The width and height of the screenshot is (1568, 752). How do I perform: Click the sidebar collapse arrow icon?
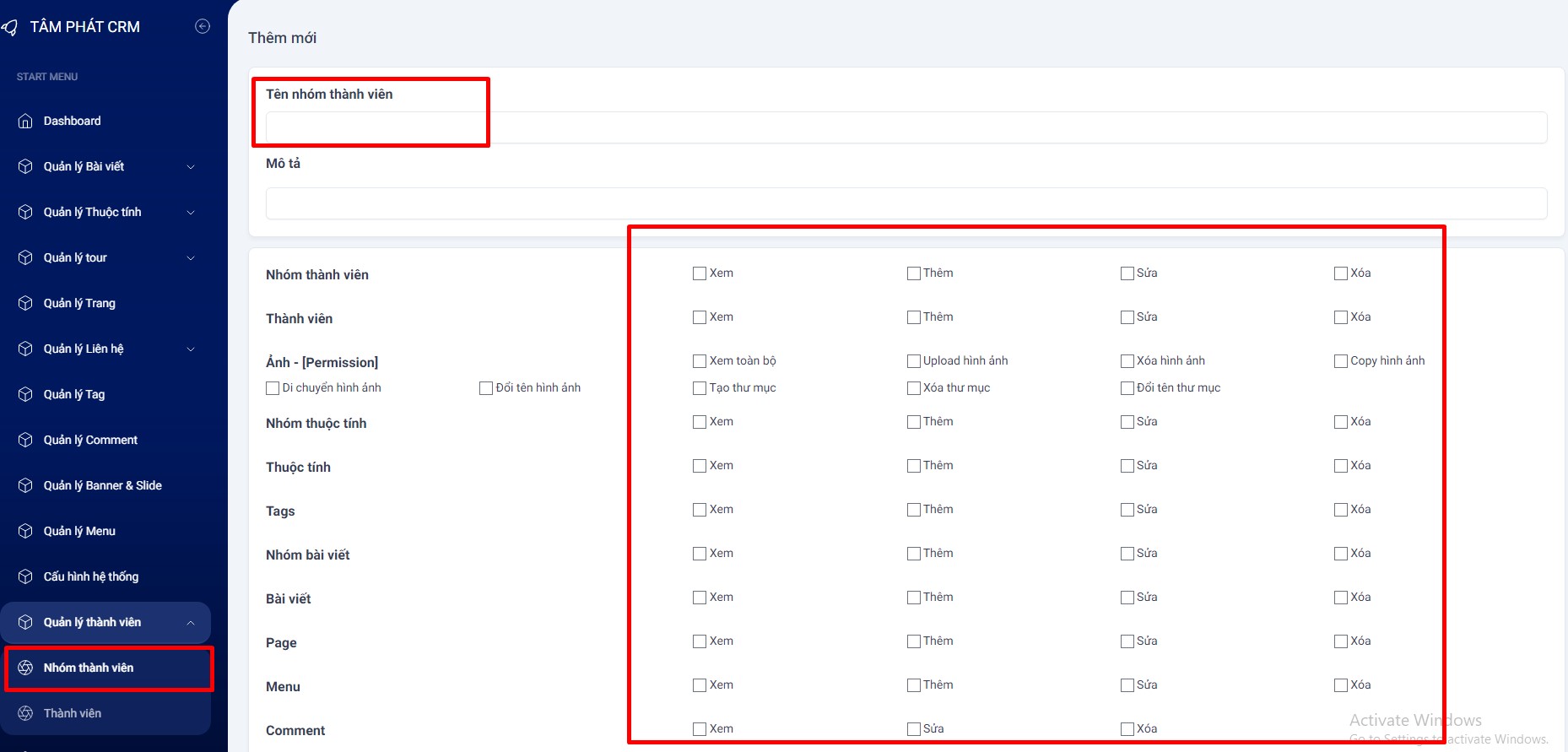pyautogui.click(x=203, y=26)
